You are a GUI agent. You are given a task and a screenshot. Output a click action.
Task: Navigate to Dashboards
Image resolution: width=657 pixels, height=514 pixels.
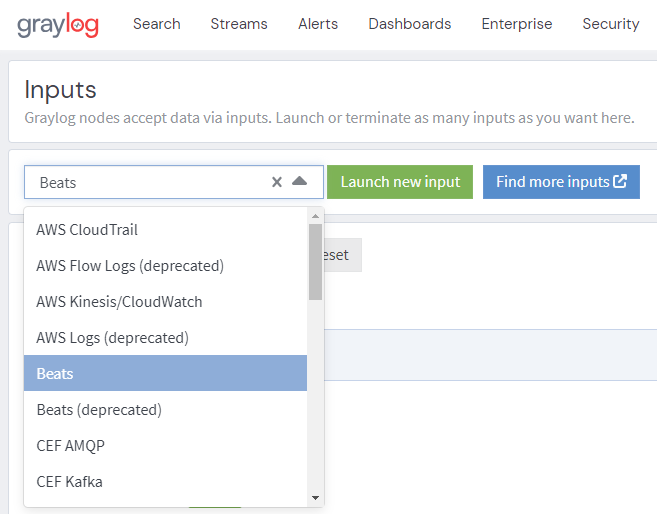410,24
